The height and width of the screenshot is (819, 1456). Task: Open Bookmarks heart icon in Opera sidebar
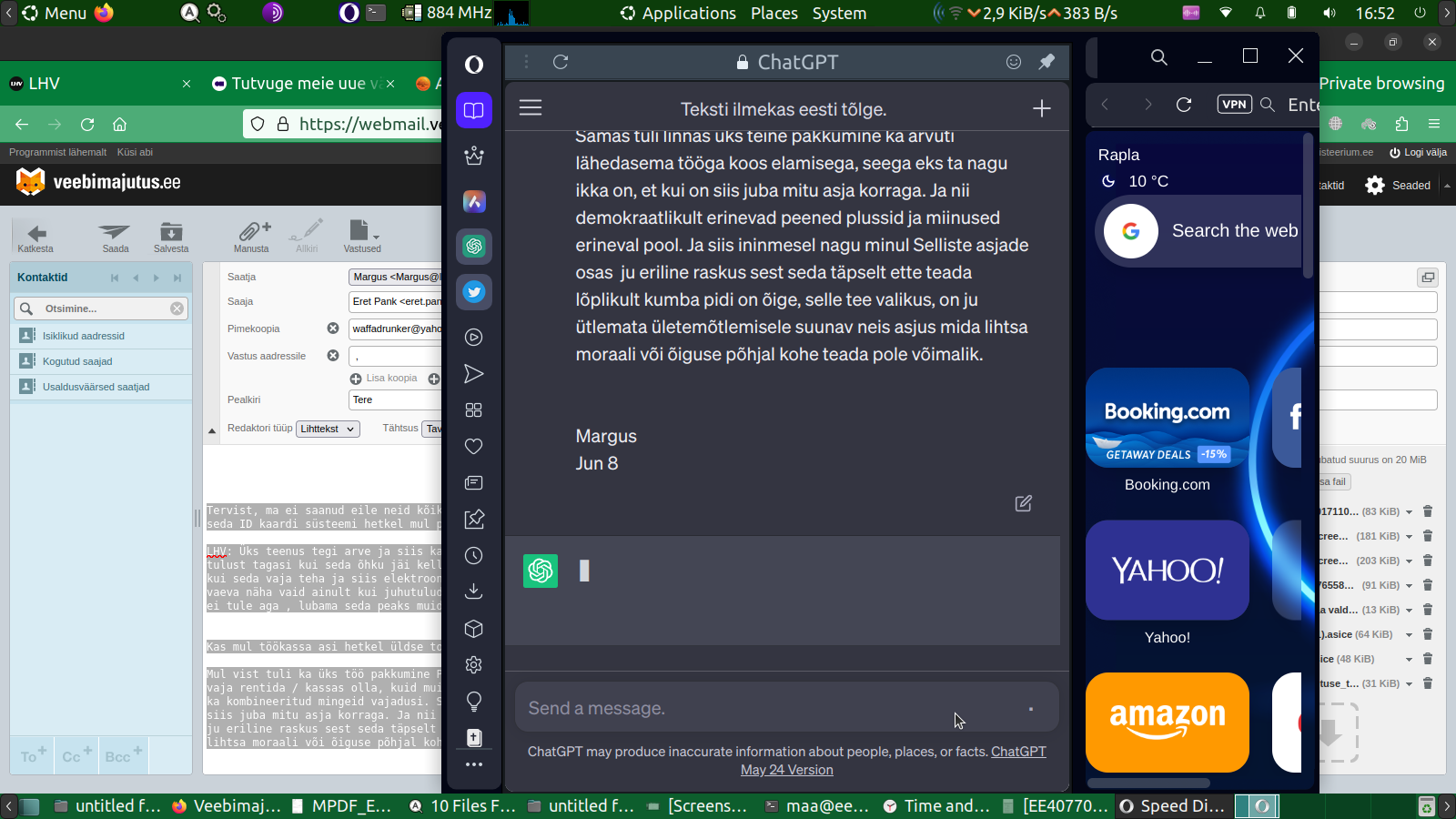(473, 446)
